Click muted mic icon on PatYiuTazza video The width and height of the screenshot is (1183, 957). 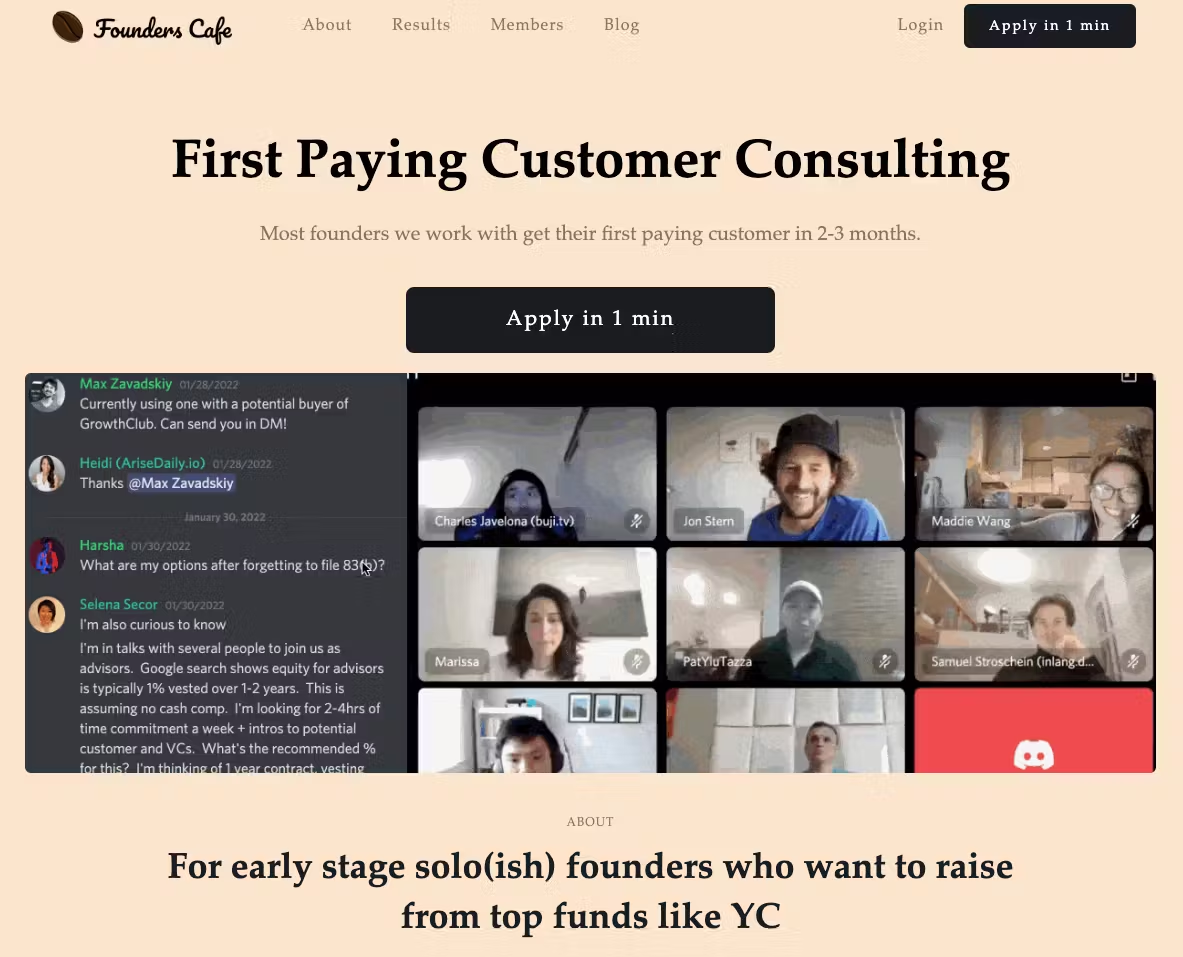click(885, 661)
